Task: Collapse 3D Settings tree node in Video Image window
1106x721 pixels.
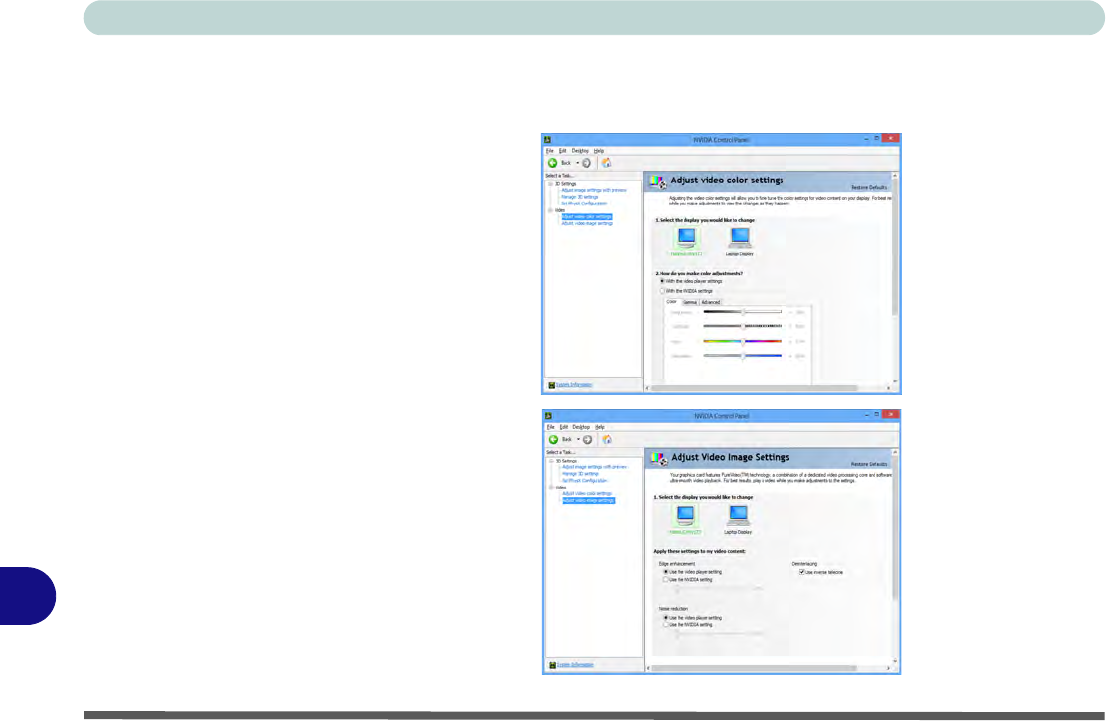Action: pos(552,461)
